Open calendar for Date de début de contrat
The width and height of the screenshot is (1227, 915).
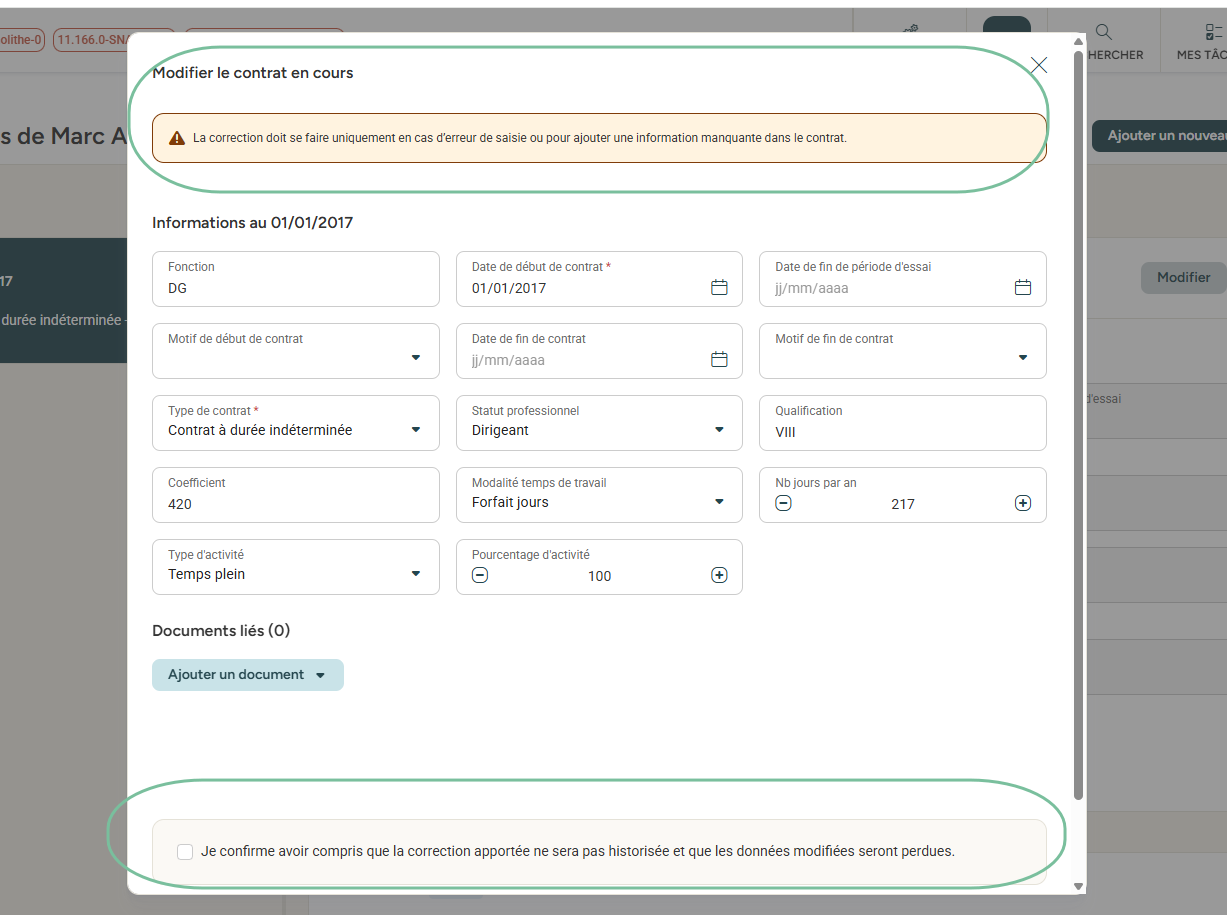click(719, 288)
